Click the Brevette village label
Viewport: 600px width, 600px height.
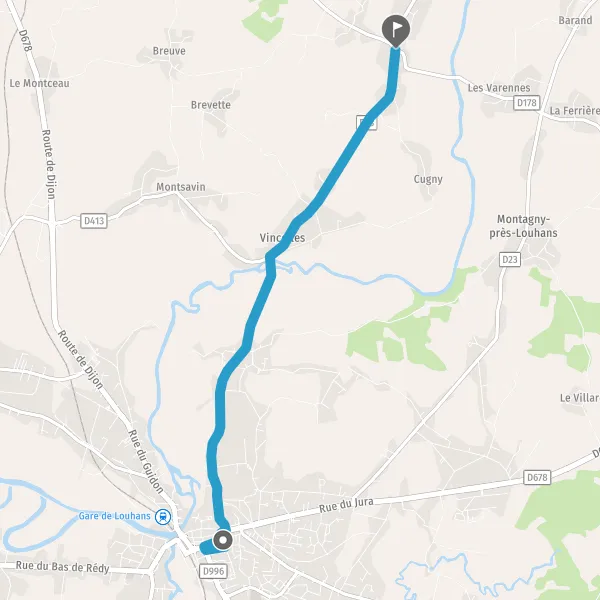click(211, 105)
